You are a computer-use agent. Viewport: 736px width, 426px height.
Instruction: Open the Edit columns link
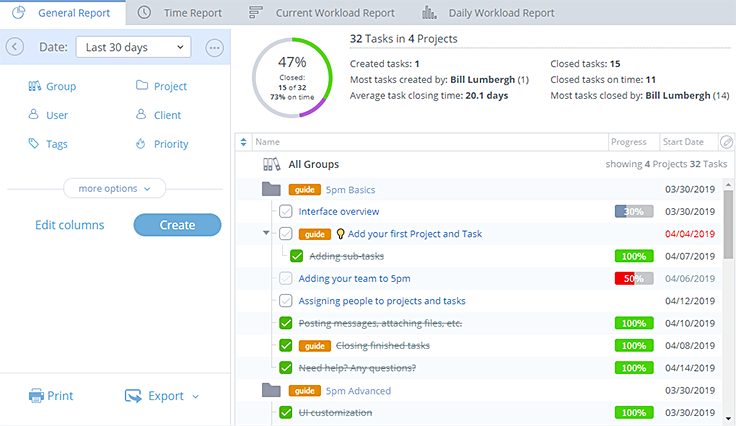click(70, 225)
